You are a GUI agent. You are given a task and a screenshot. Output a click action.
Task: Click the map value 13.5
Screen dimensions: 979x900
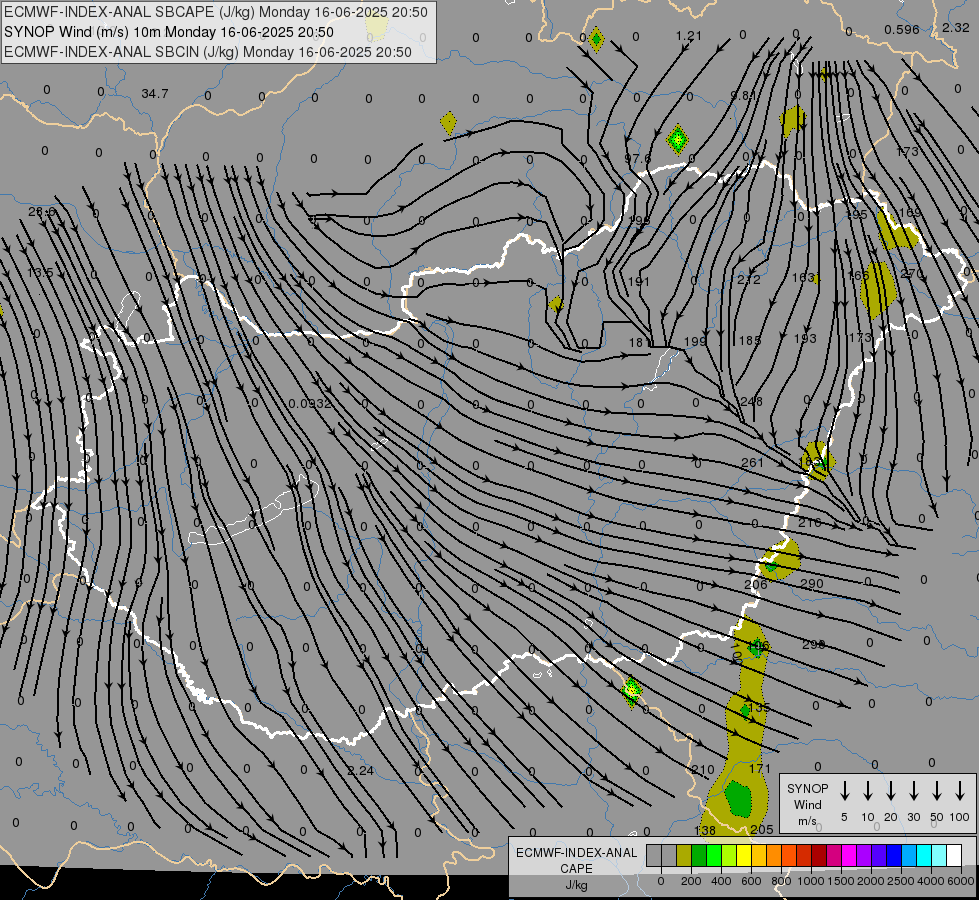(41, 273)
